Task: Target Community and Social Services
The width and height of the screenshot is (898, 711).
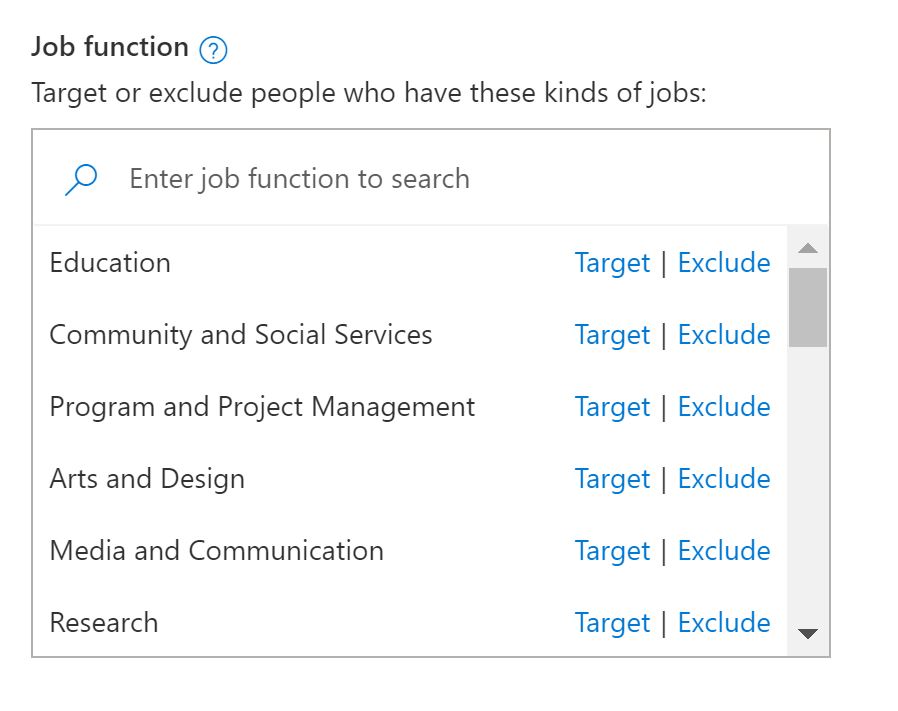Action: pyautogui.click(x=612, y=335)
